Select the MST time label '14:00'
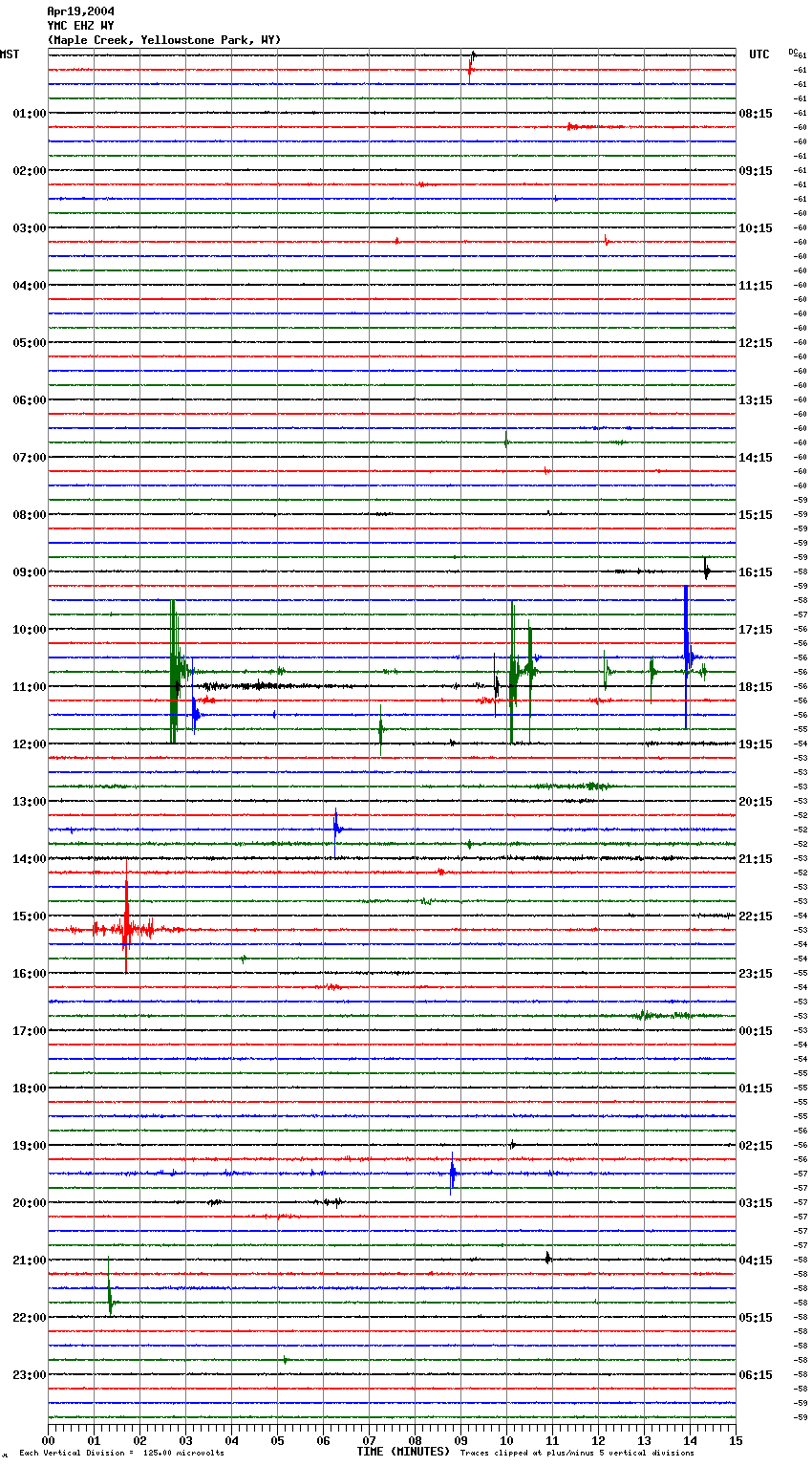This screenshot has width=812, height=1466. tap(30, 859)
